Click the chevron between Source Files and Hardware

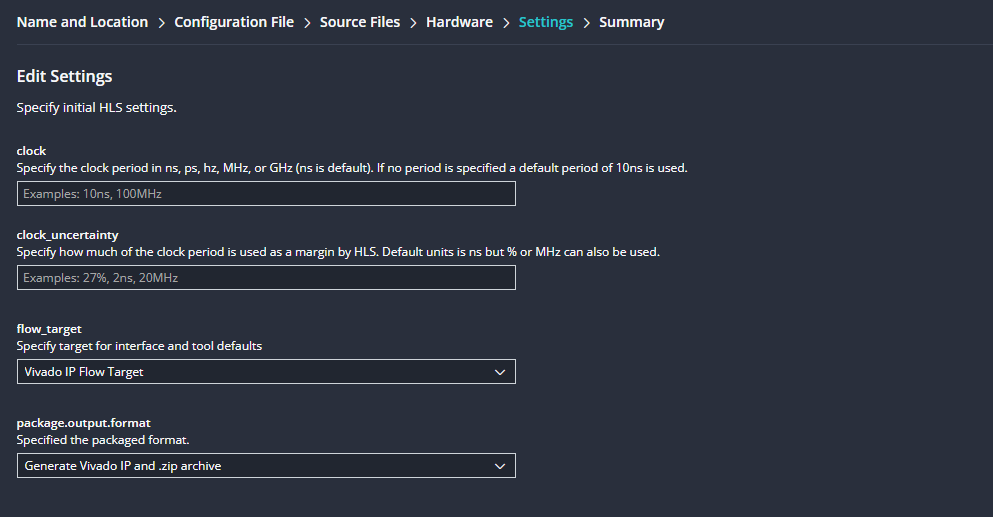[413, 22]
